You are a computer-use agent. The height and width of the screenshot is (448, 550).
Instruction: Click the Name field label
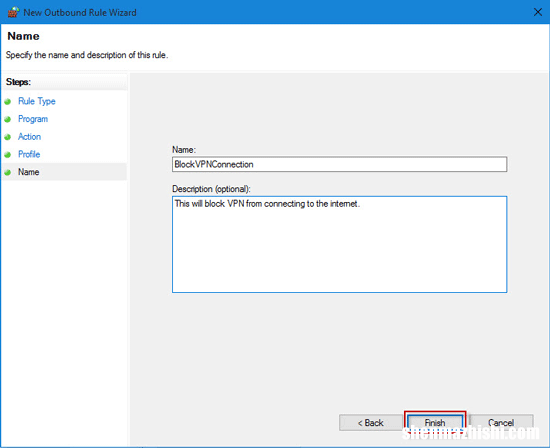[x=184, y=150]
